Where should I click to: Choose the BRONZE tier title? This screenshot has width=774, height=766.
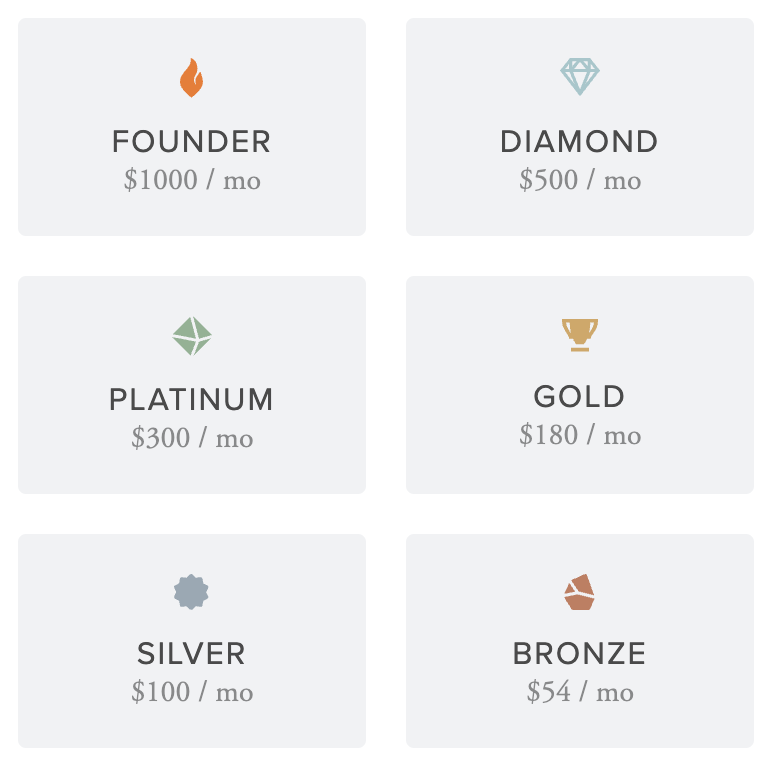580,654
